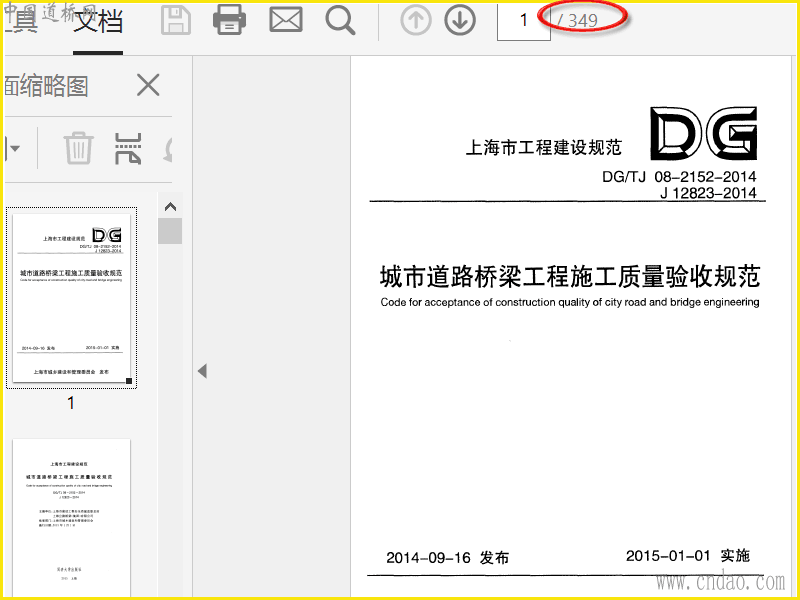
Task: Click the save (floppy disk) icon
Action: [x=176, y=20]
